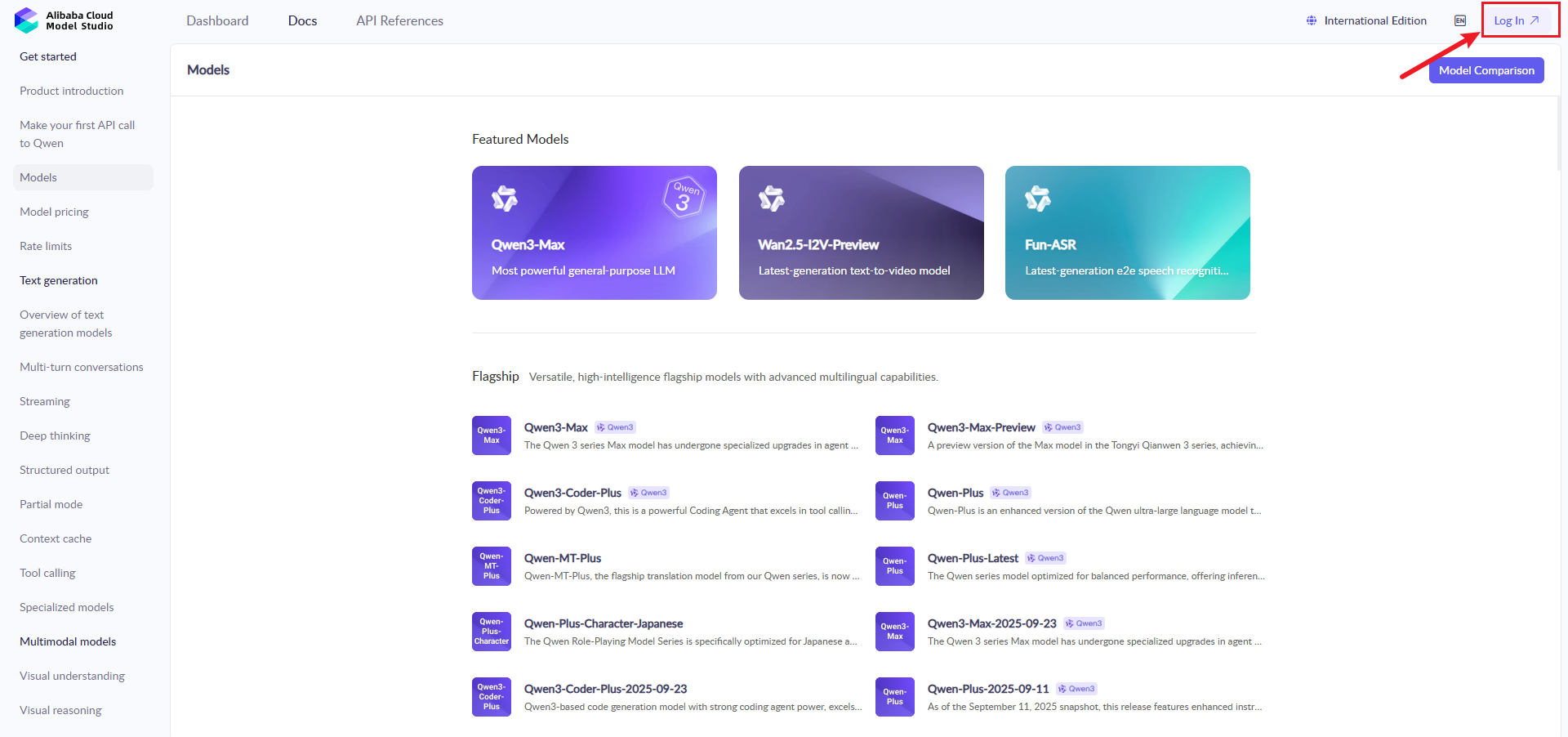Screen dimensions: 1568x737
Task: Open the Qwen-Plus-2025-09-11 tile icon
Action: [895, 697]
